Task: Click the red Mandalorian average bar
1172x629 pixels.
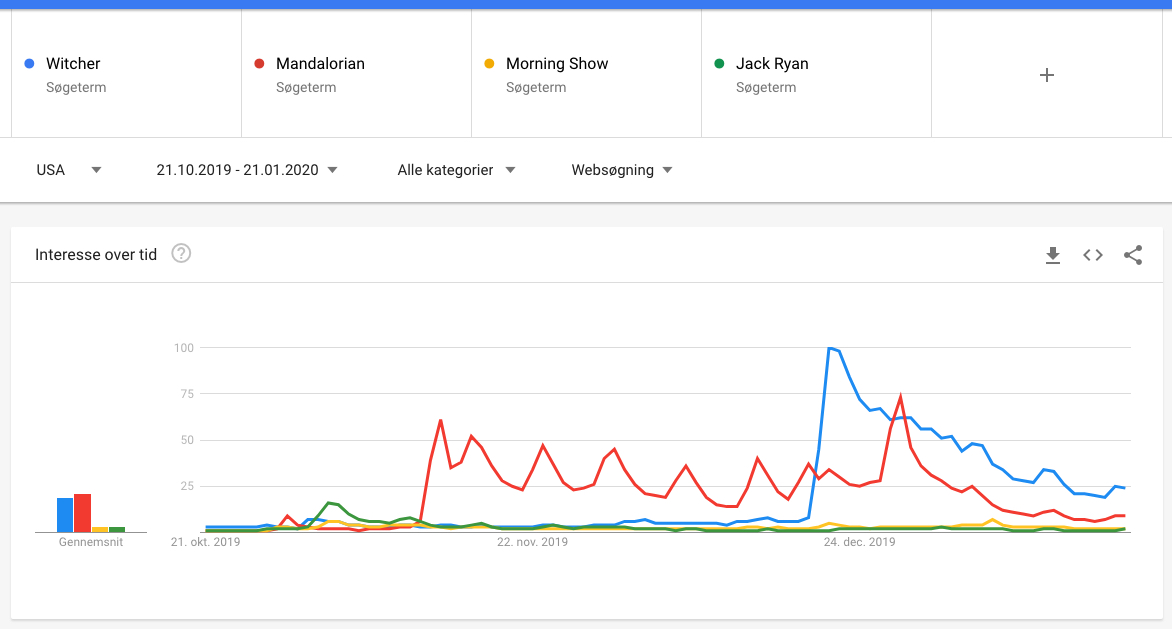Action: 82,513
